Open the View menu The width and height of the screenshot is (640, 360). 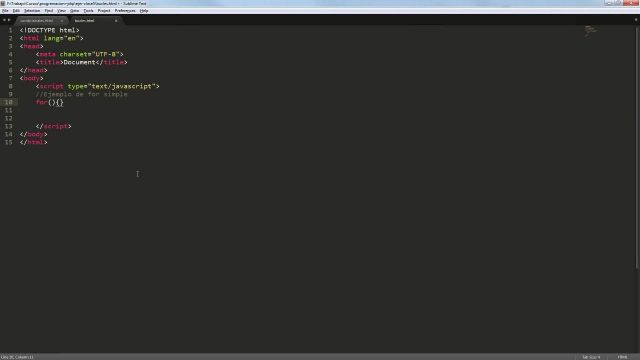click(61, 11)
